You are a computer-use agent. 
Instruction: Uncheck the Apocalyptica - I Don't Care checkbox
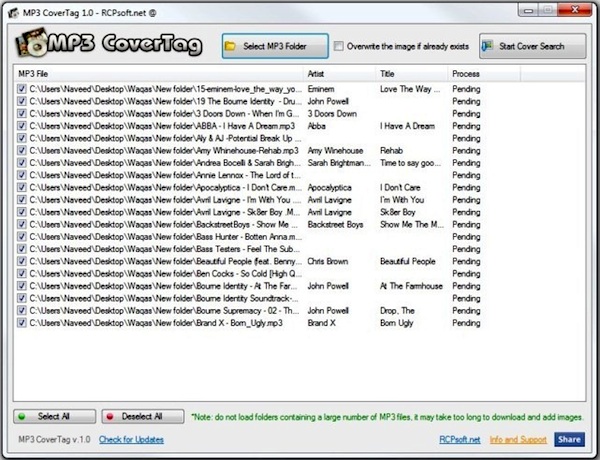click(x=21, y=188)
